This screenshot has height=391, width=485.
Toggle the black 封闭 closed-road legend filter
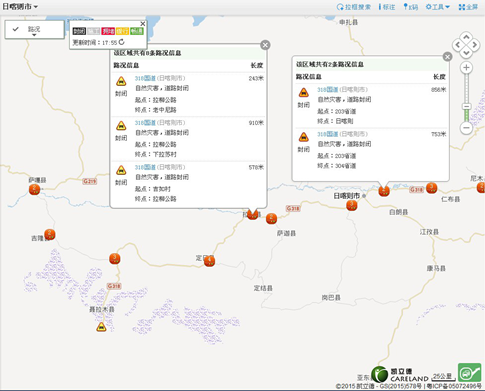click(79, 31)
